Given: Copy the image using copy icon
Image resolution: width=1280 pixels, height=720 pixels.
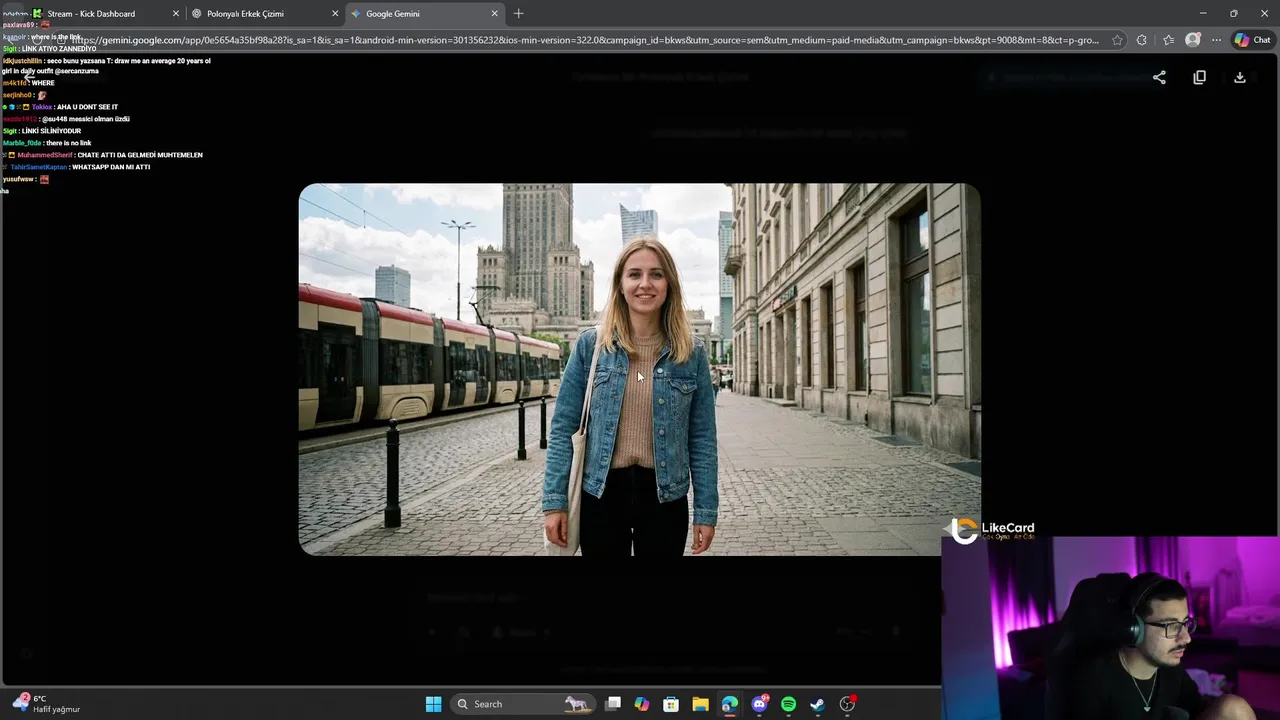Looking at the screenshot, I should pos(1199,78).
